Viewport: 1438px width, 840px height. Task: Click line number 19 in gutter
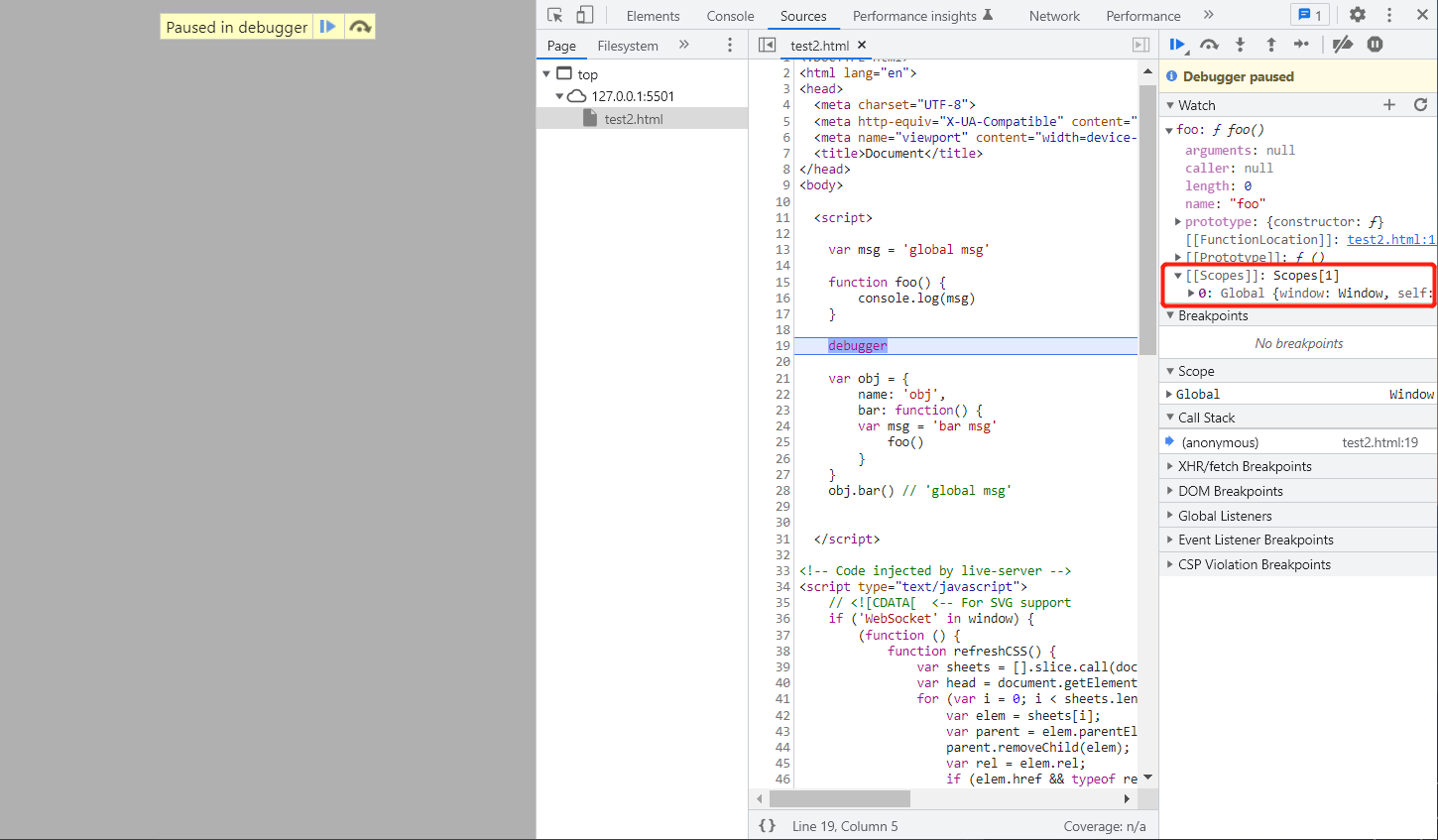[782, 346]
